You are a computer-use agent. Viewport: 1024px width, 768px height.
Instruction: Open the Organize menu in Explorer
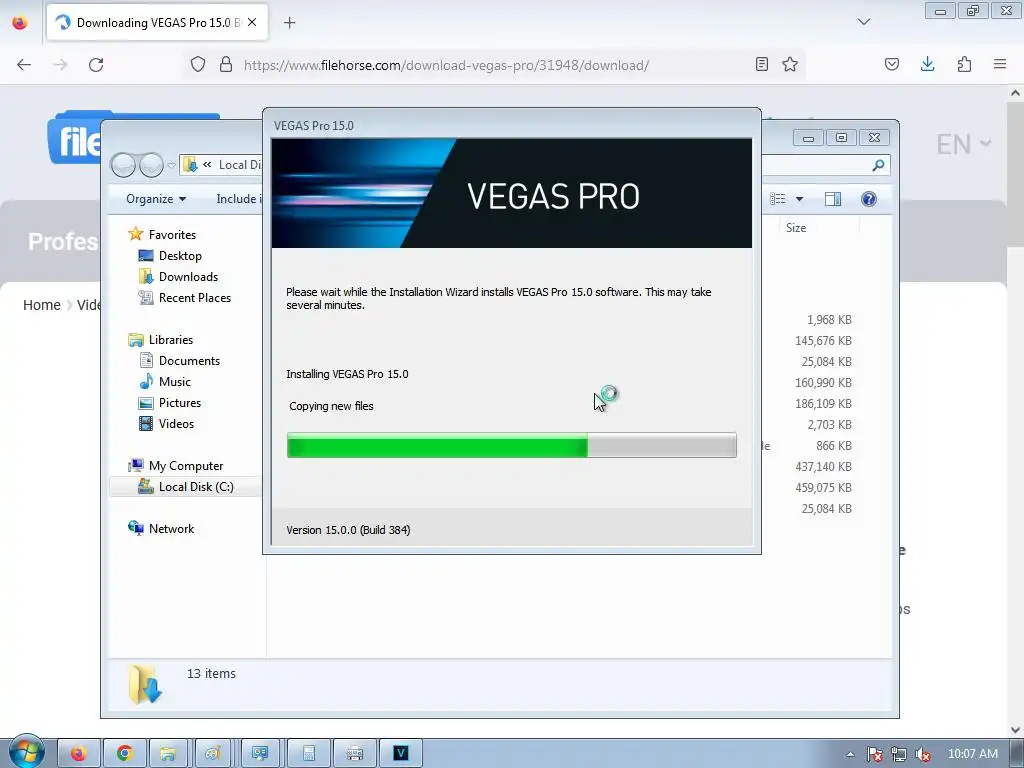pos(155,199)
